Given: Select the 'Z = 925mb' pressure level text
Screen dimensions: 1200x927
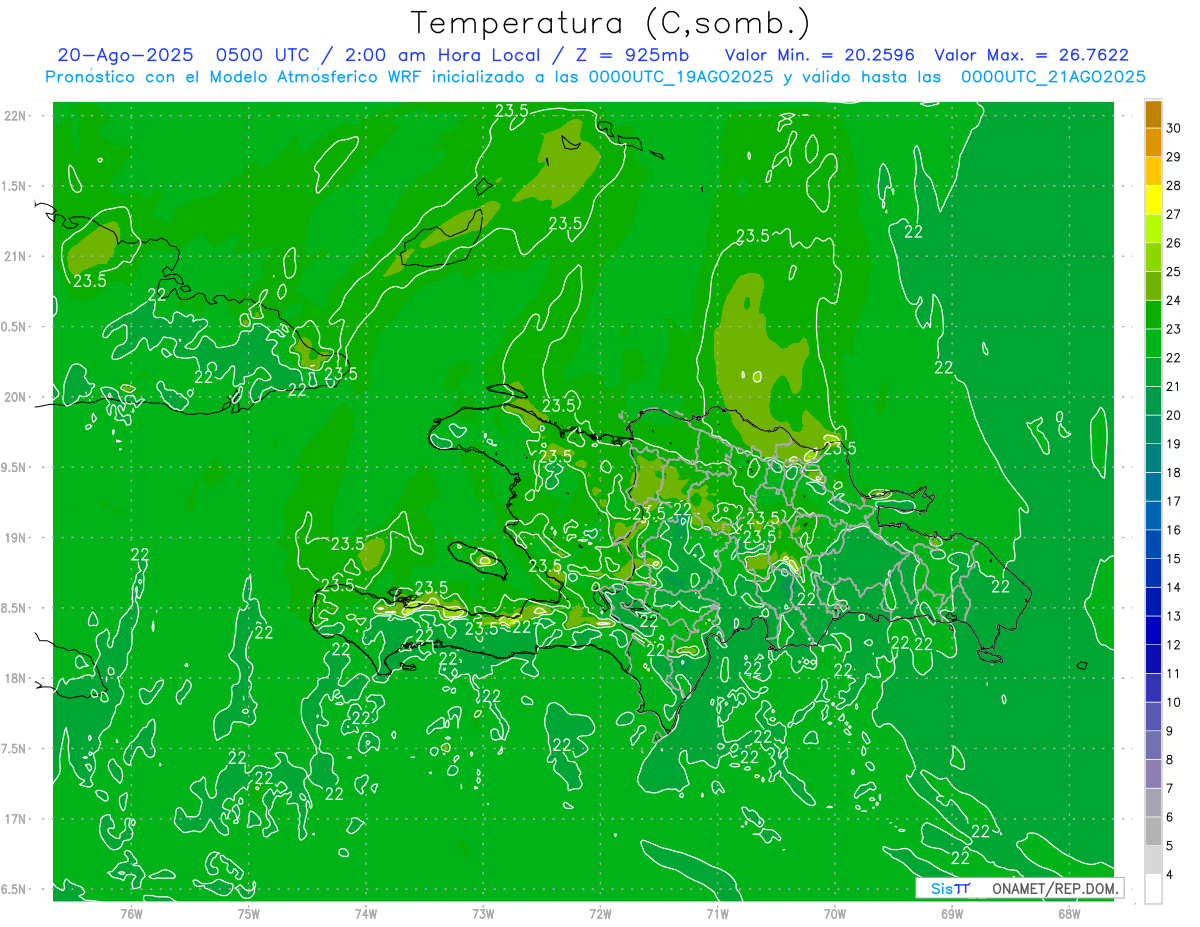Looking at the screenshot, I should coord(628,56).
